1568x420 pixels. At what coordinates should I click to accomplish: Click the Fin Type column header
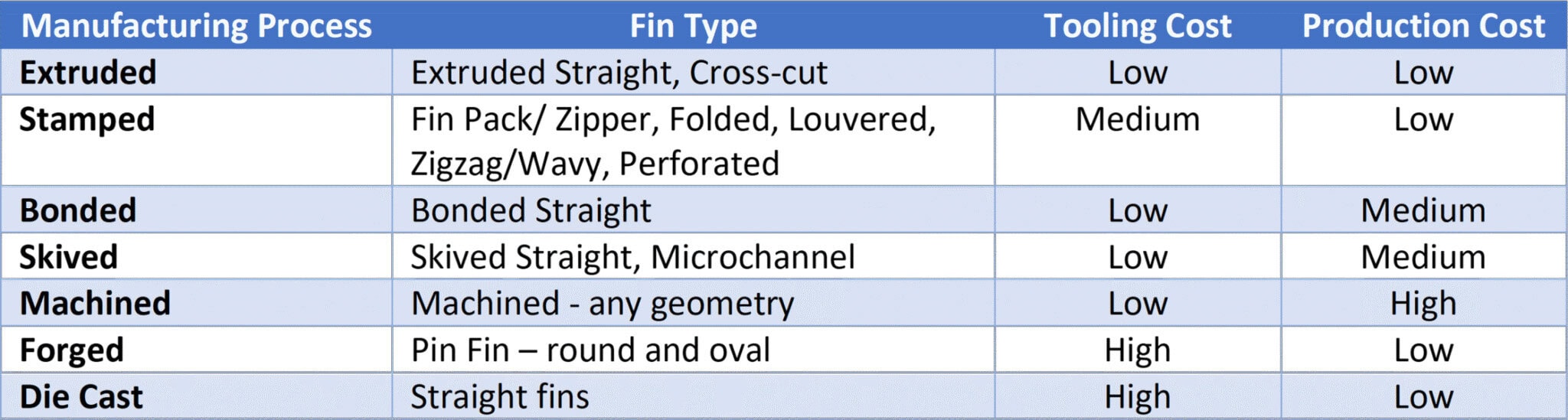pyautogui.click(x=693, y=26)
